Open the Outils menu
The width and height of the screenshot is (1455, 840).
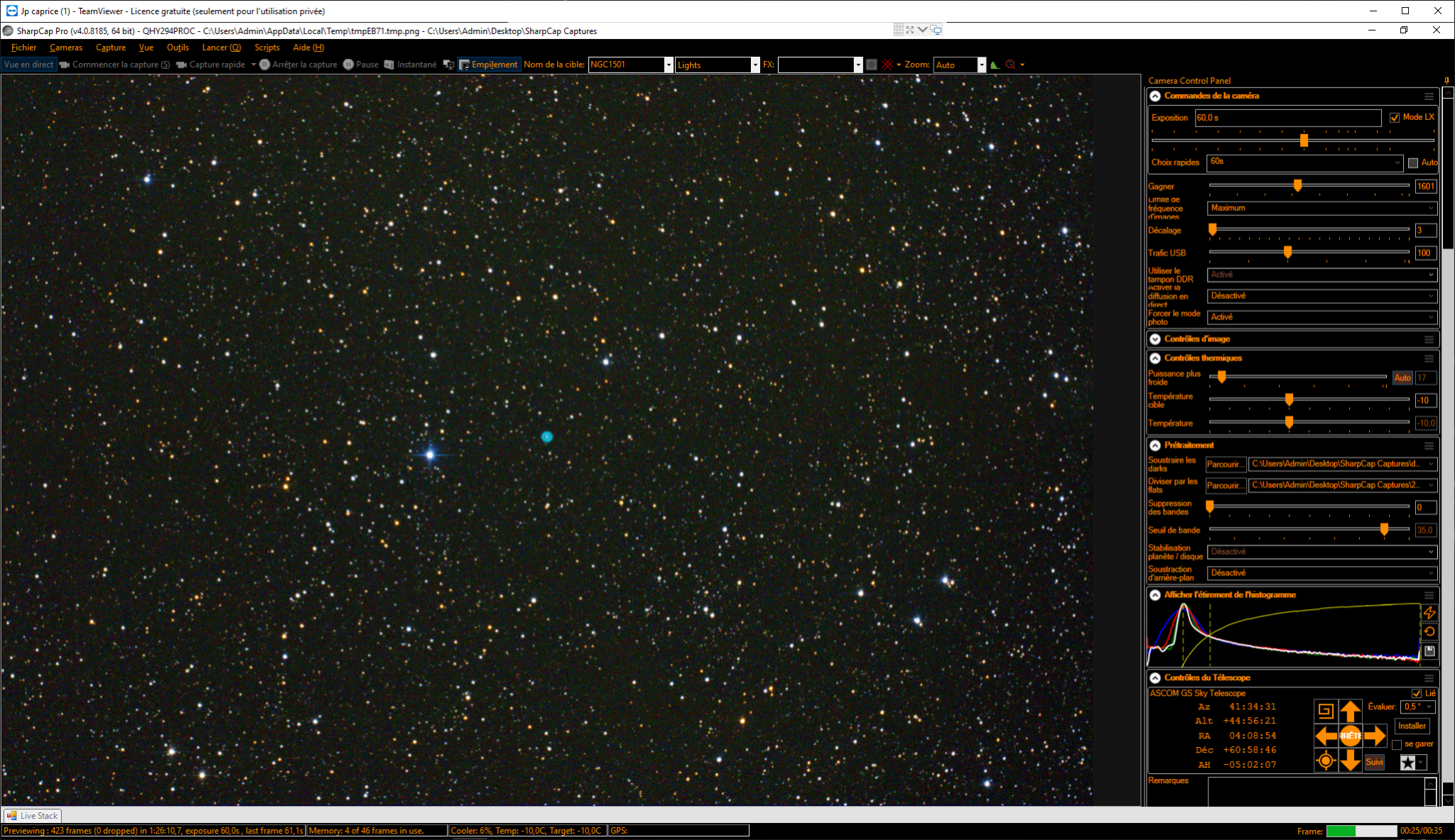coord(178,48)
